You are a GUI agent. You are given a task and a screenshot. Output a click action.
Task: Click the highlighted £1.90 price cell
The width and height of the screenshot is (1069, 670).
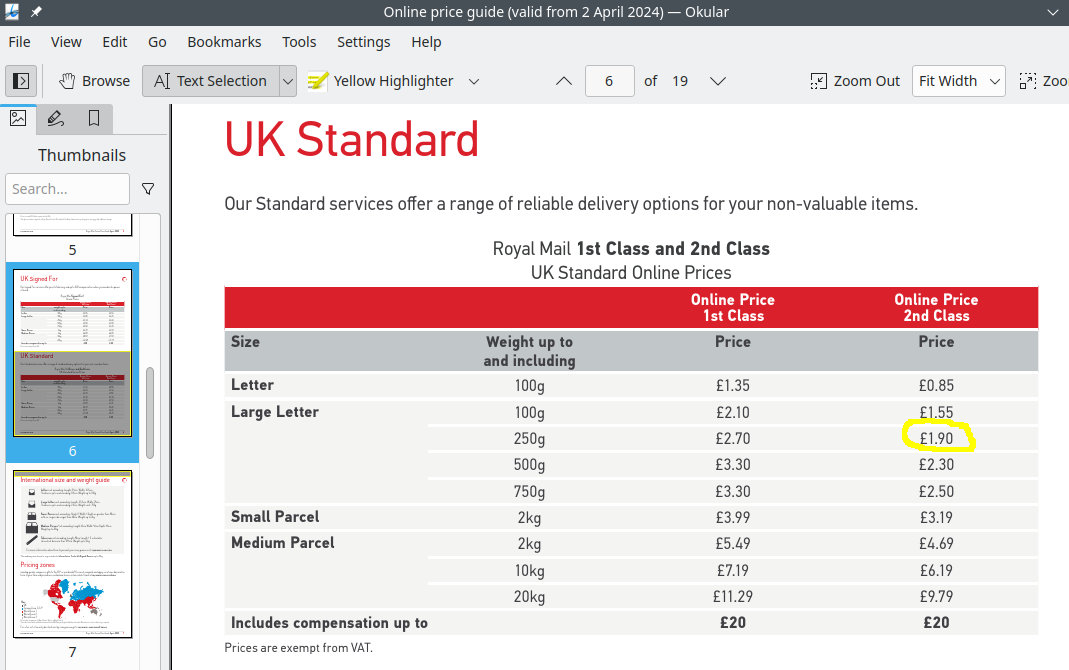click(x=936, y=438)
